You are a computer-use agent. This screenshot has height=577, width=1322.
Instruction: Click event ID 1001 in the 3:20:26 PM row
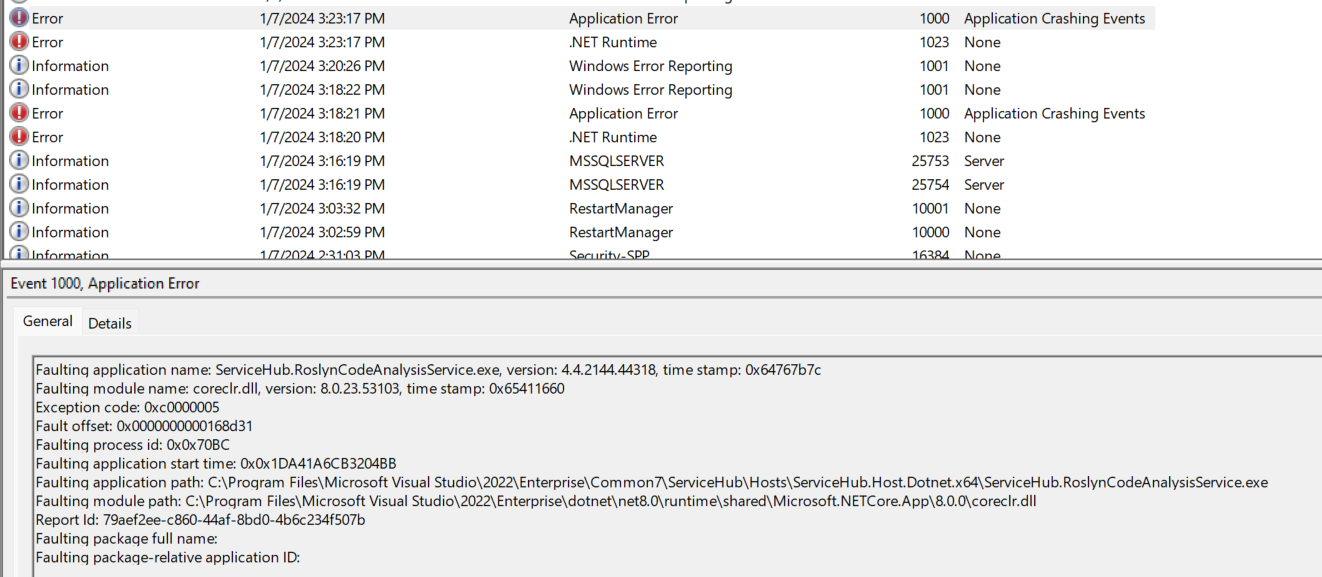(934, 66)
